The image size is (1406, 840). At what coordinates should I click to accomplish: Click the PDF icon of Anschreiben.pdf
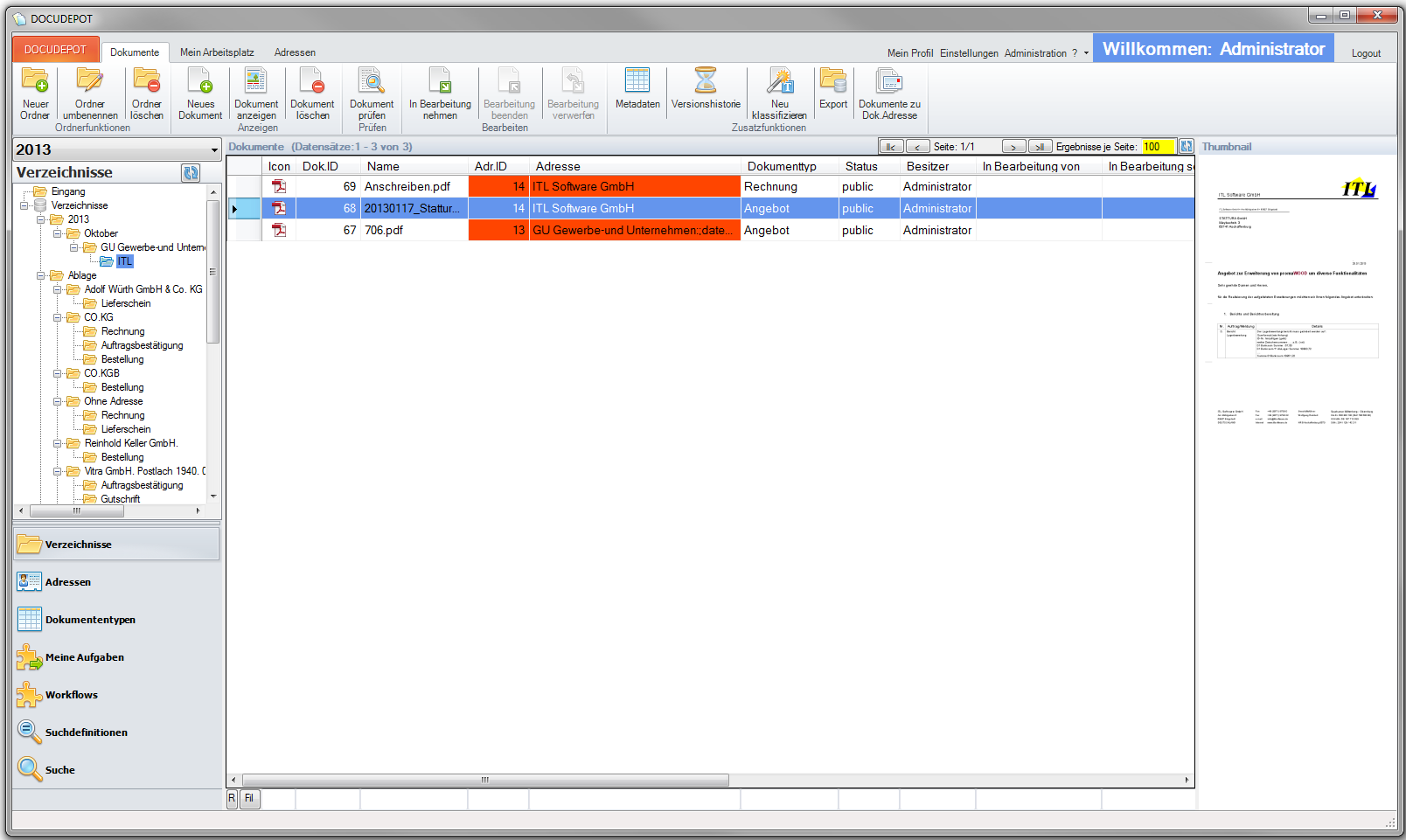pyautogui.click(x=279, y=186)
